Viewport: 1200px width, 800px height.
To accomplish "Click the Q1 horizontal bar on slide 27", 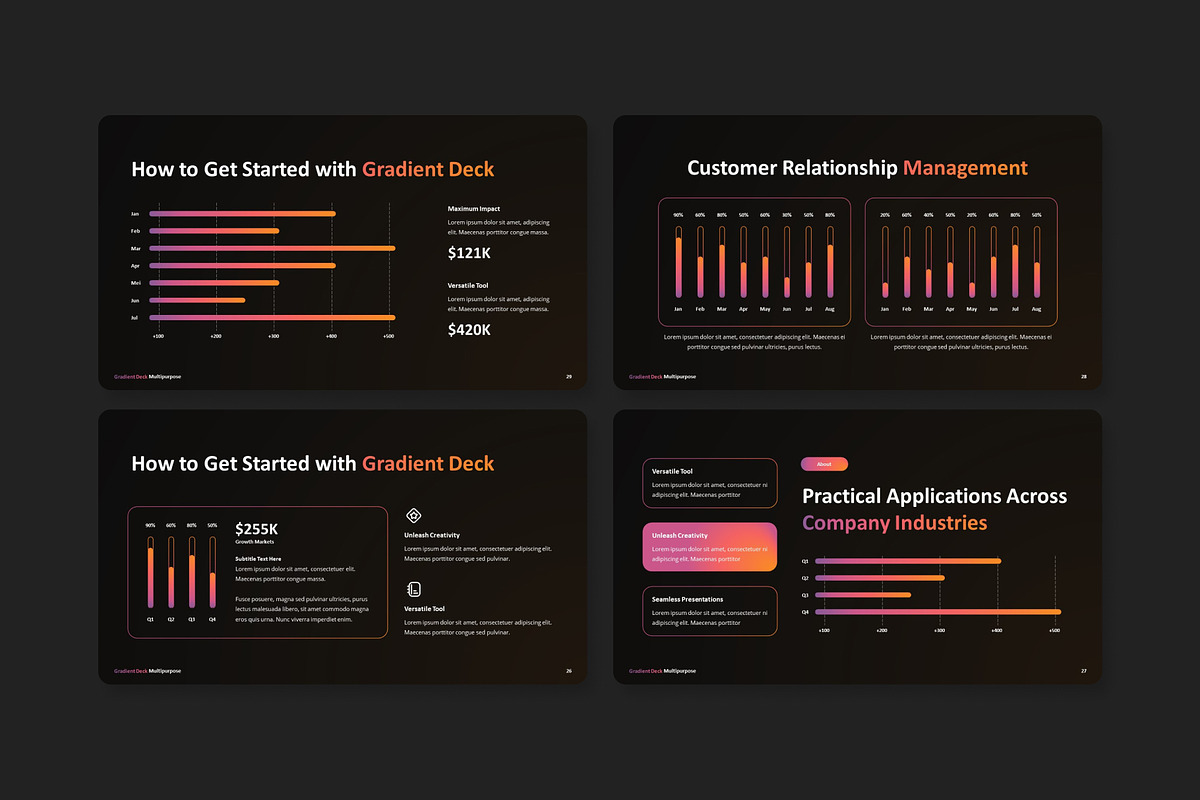I will [908, 560].
